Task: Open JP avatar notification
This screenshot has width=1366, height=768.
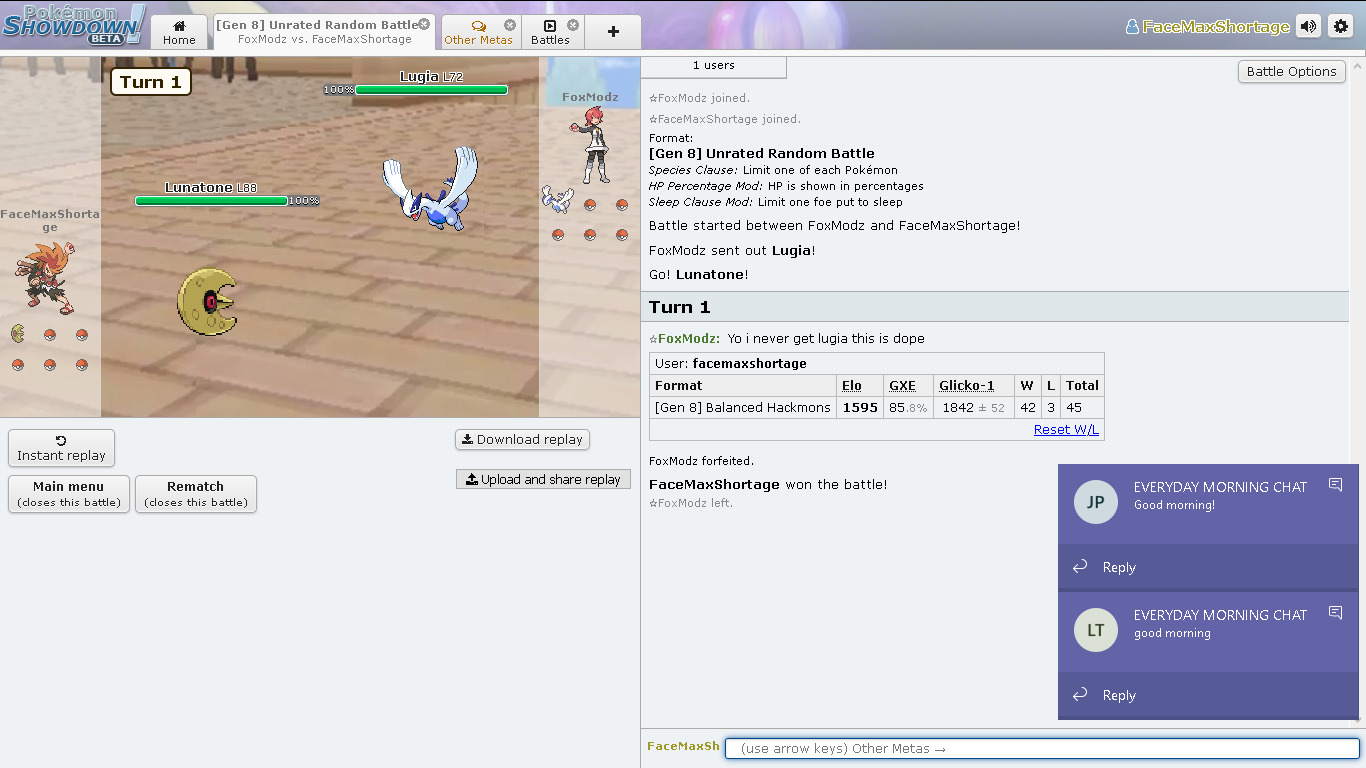Action: click(x=1095, y=502)
